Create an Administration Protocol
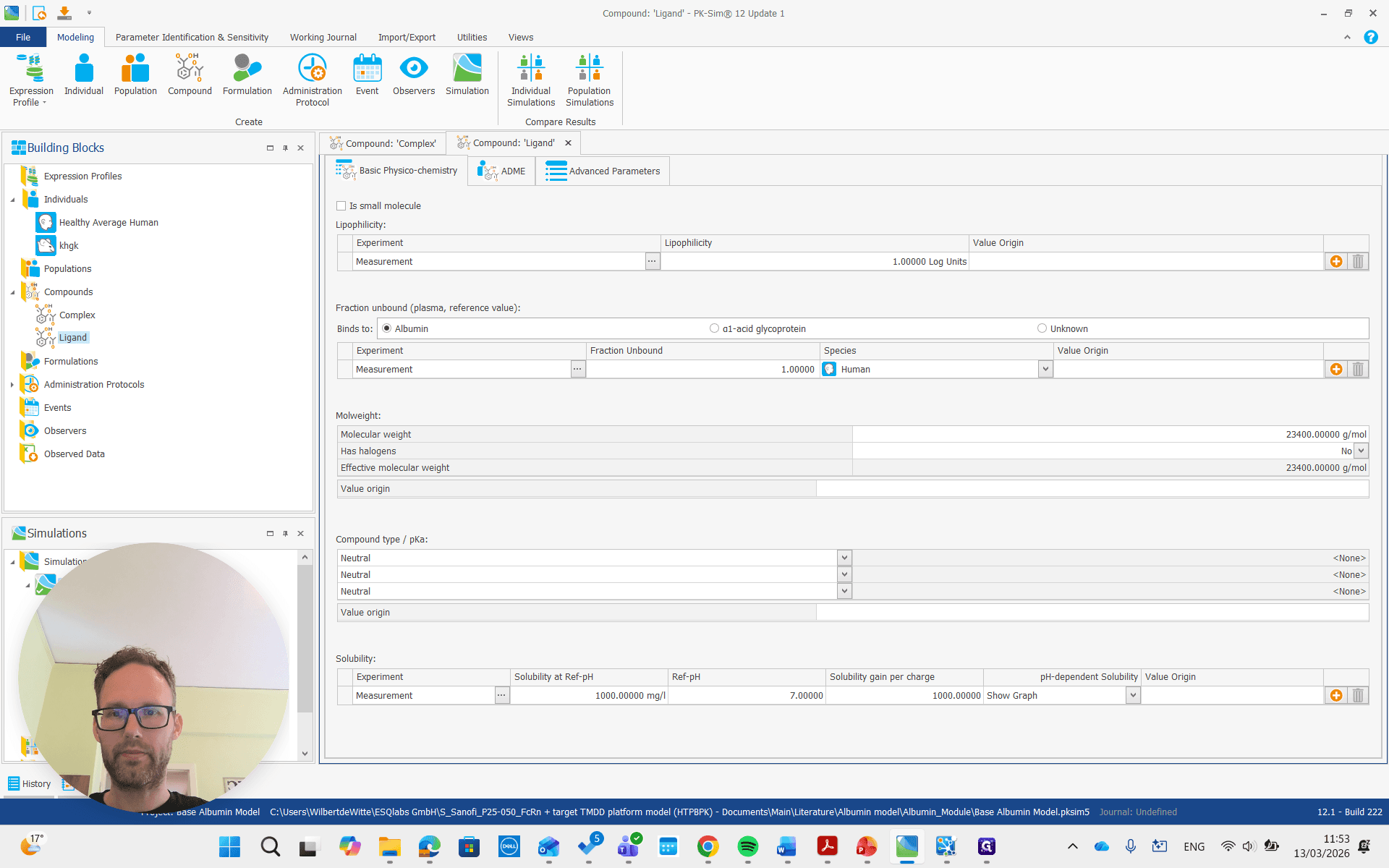The width and height of the screenshot is (1389, 868). click(x=313, y=80)
